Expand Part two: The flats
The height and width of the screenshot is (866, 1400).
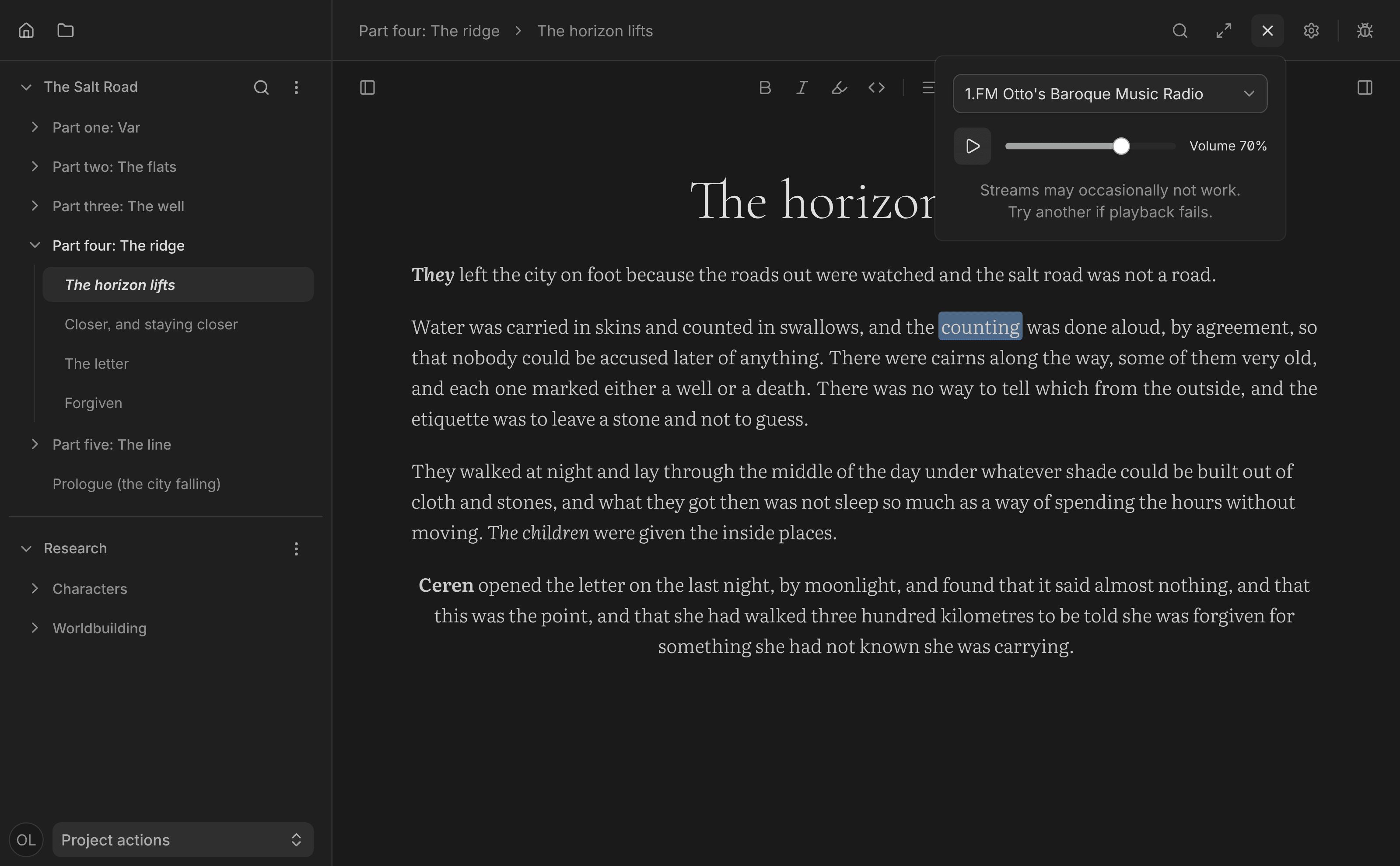35,167
